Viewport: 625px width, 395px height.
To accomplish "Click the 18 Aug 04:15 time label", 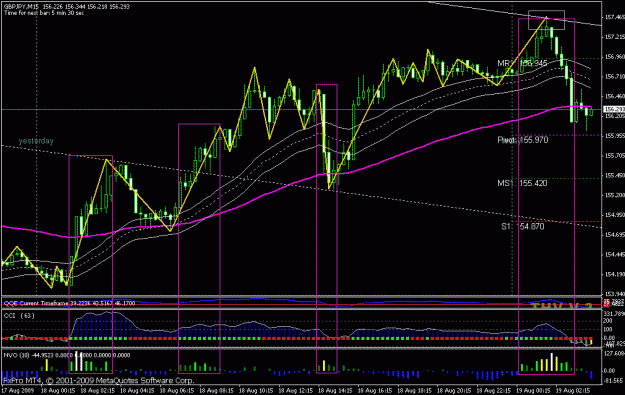I will tap(138, 391).
